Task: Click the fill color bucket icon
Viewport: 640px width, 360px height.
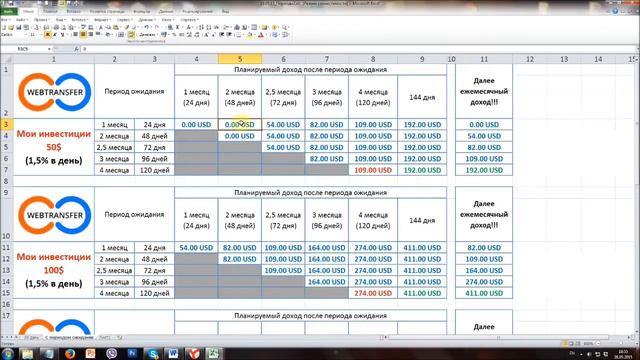Action: tap(249, 35)
